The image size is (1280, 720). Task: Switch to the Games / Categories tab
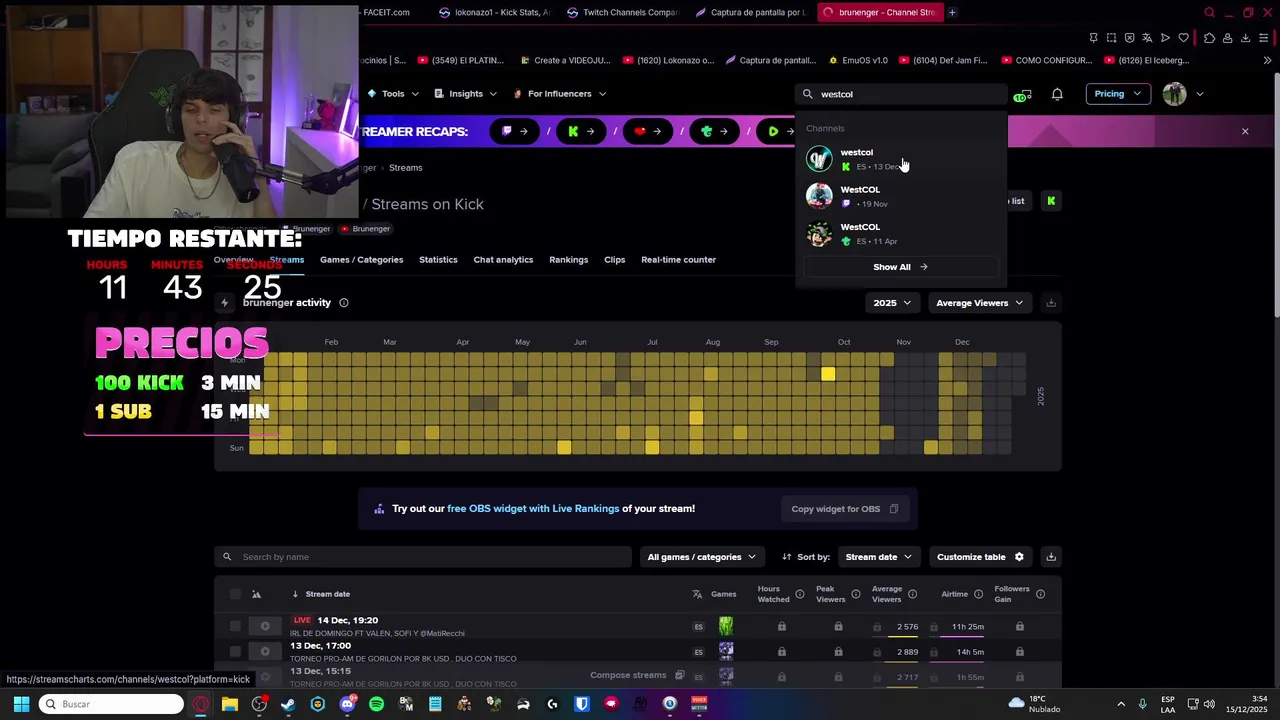[x=361, y=260]
